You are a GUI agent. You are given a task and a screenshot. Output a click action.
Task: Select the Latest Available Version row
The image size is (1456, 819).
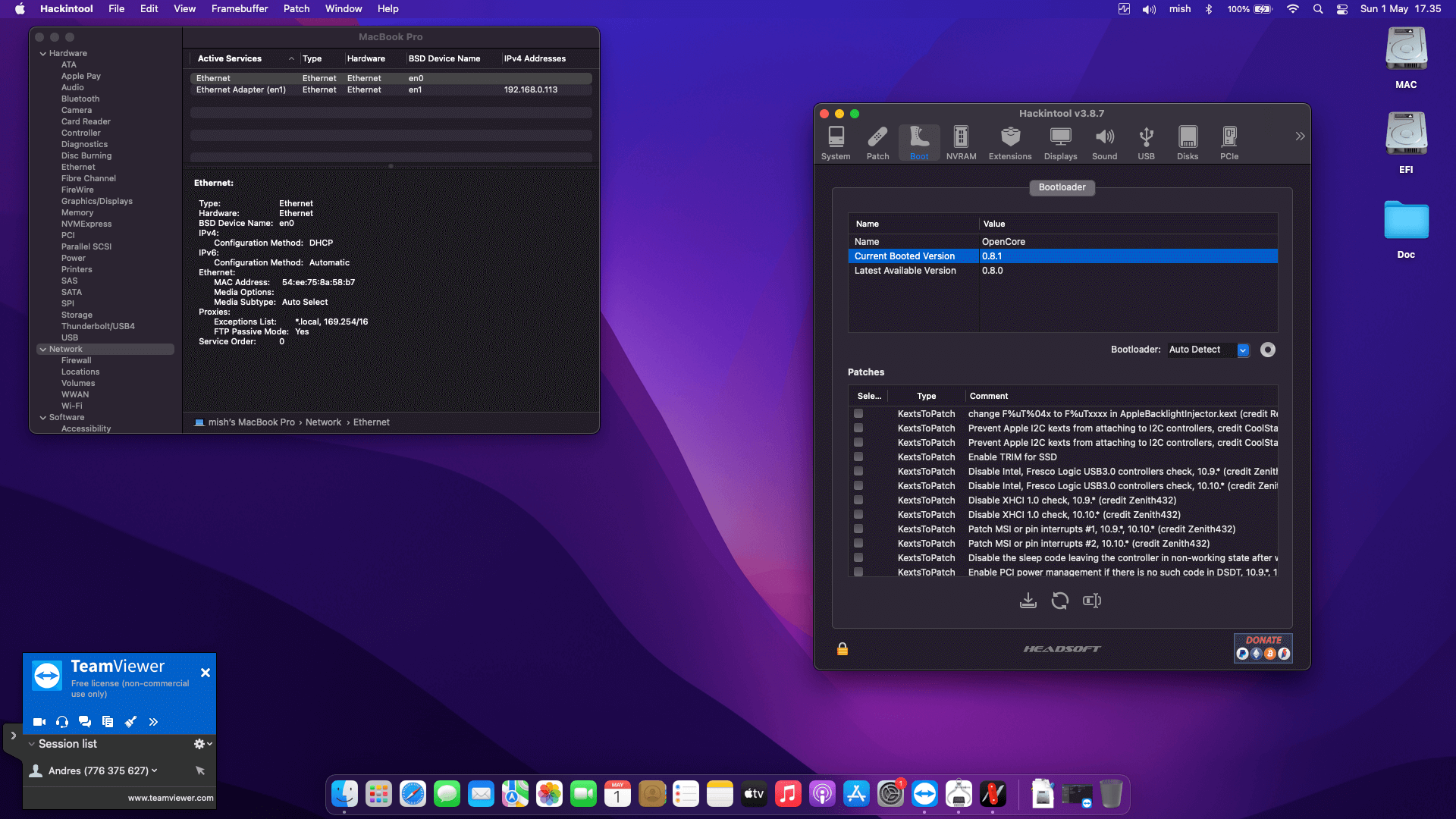point(1062,271)
